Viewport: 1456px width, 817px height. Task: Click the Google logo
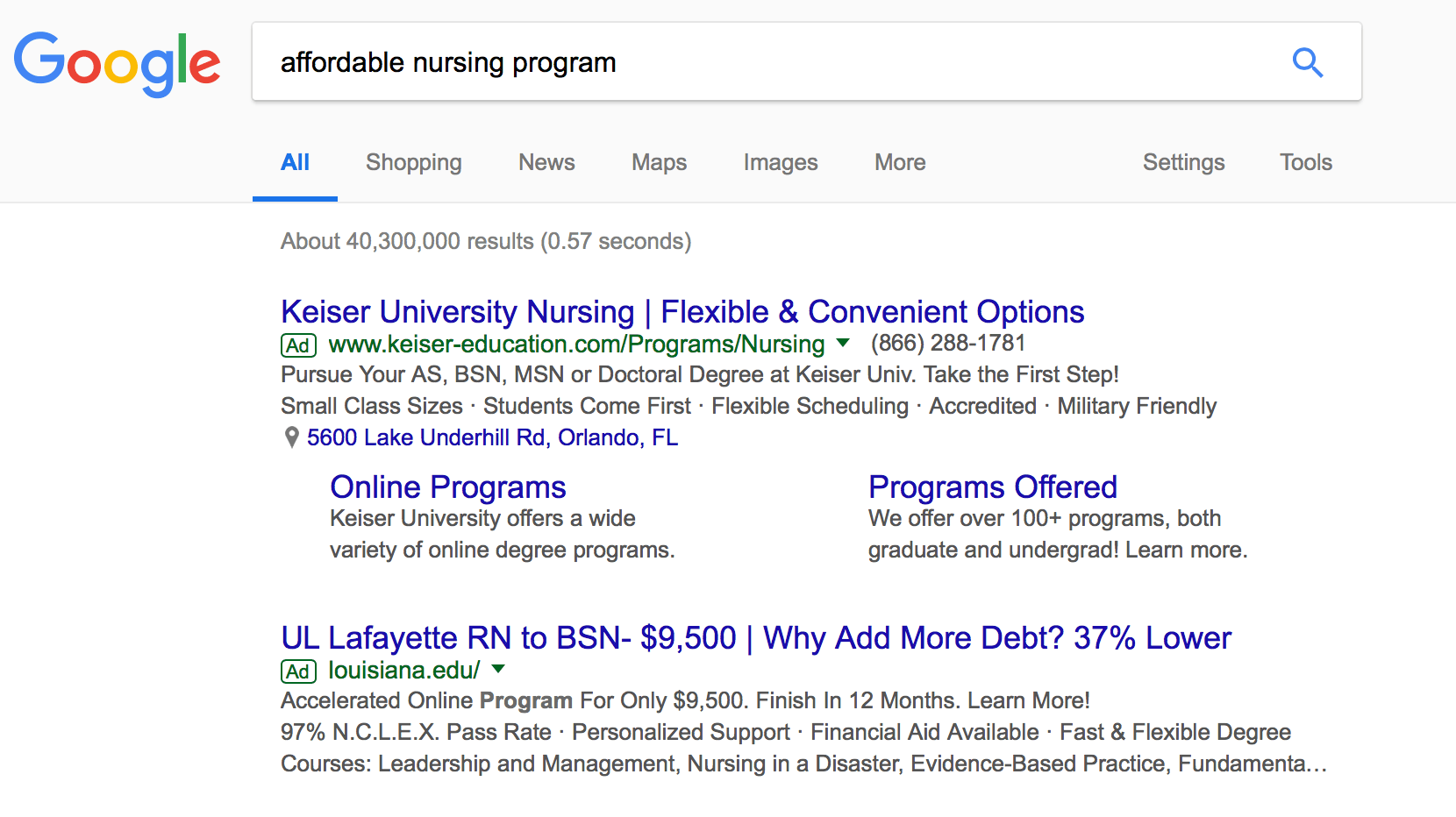117,63
